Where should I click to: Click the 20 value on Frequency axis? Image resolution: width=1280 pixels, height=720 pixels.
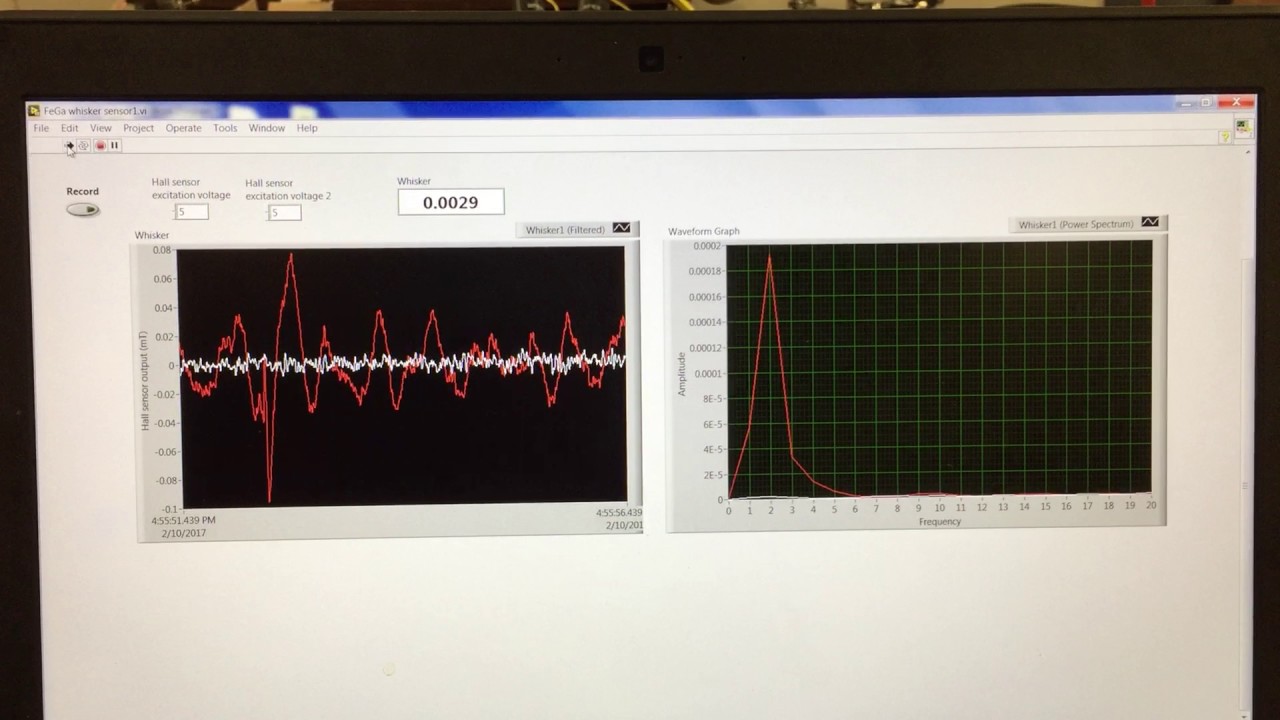click(x=1151, y=506)
